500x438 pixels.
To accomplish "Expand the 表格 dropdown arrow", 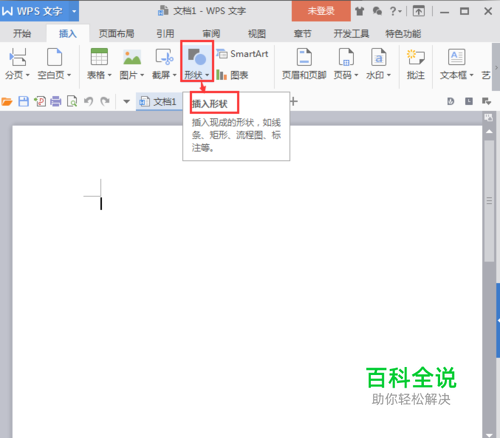I will point(109,75).
